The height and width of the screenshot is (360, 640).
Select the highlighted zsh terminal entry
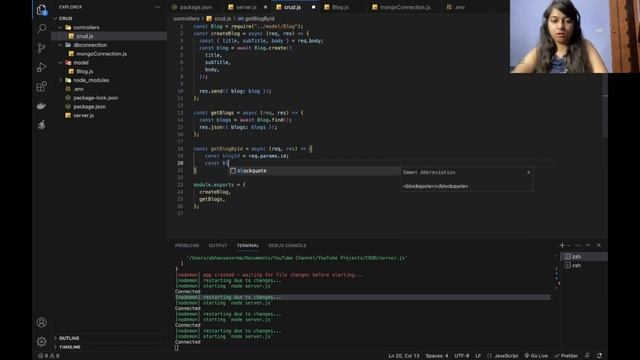(584, 256)
